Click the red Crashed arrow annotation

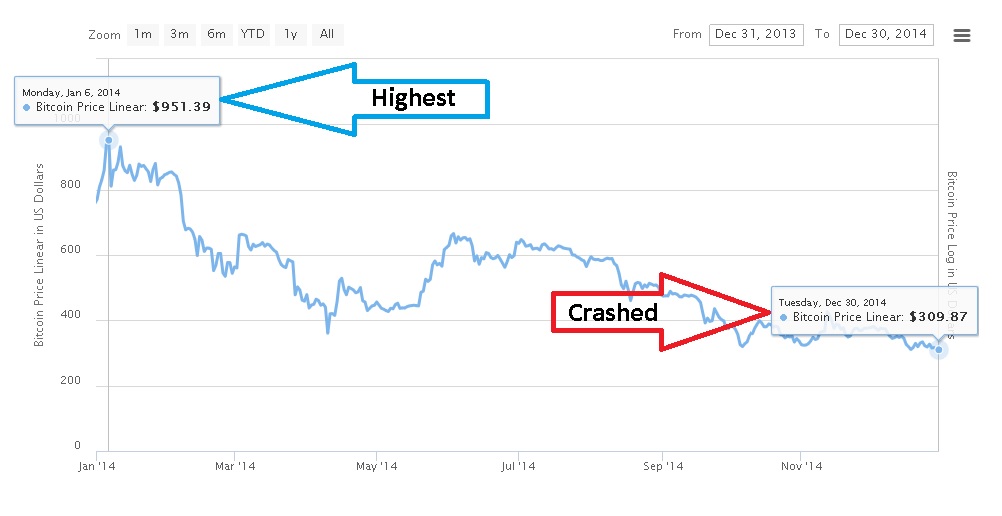point(662,312)
